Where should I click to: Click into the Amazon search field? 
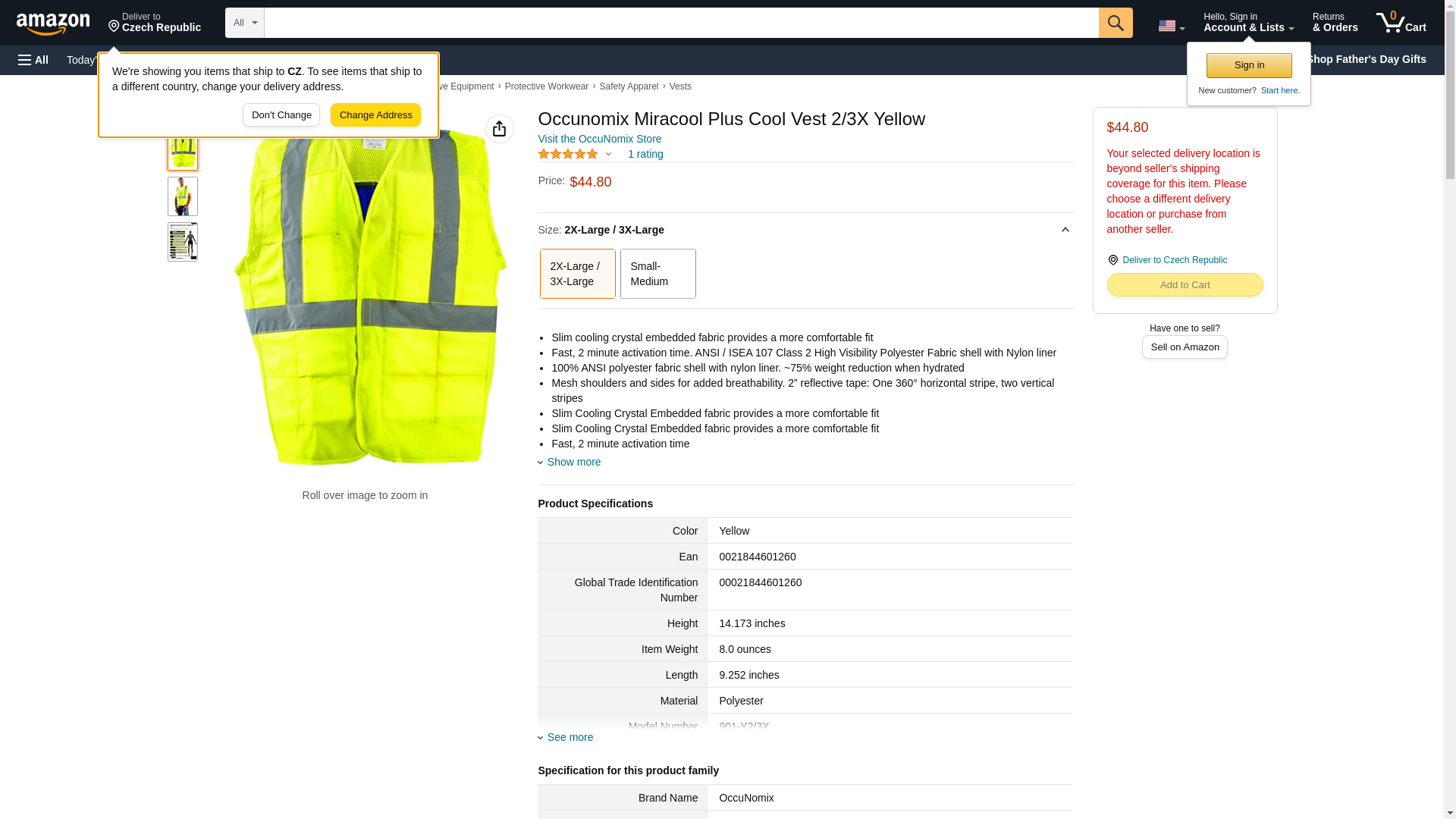click(680, 23)
